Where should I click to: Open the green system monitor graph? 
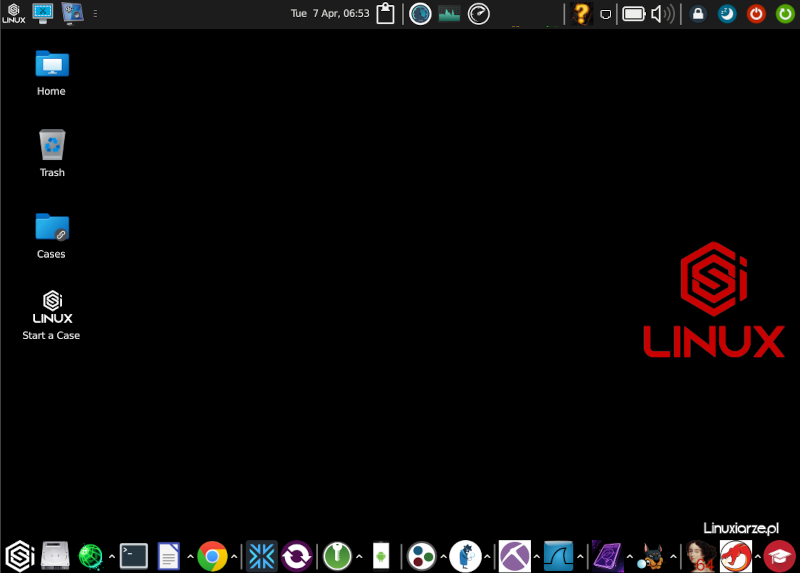(449, 14)
